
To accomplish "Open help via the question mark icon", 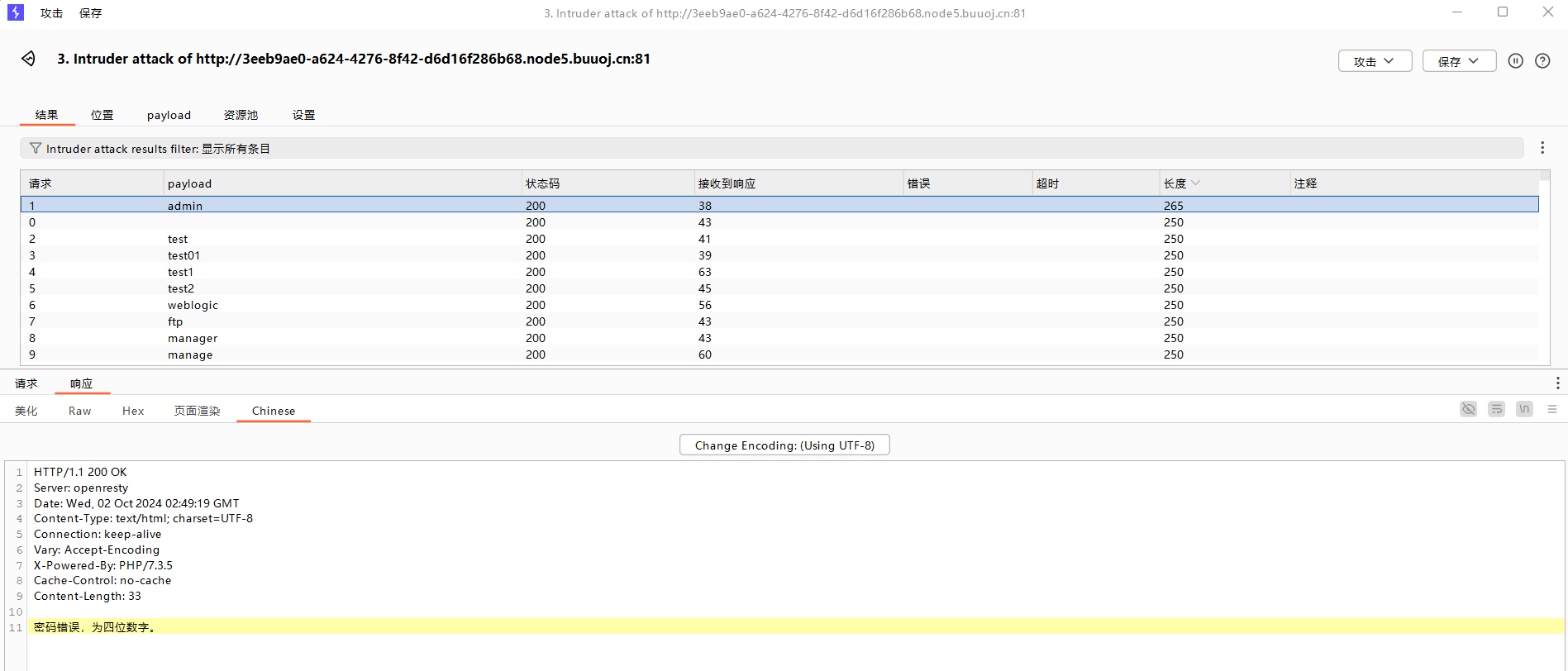I will [1542, 61].
